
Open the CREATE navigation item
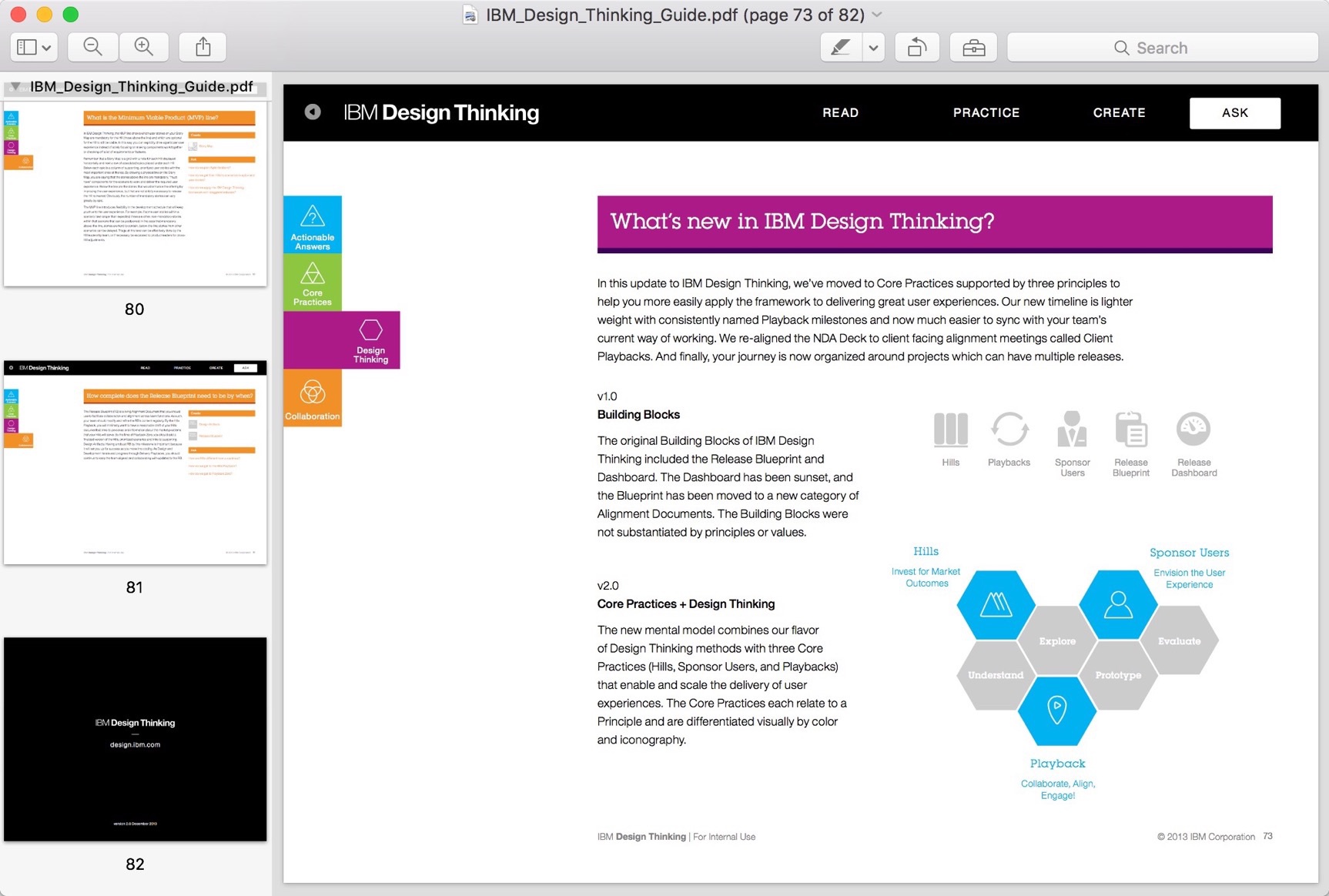click(1119, 112)
